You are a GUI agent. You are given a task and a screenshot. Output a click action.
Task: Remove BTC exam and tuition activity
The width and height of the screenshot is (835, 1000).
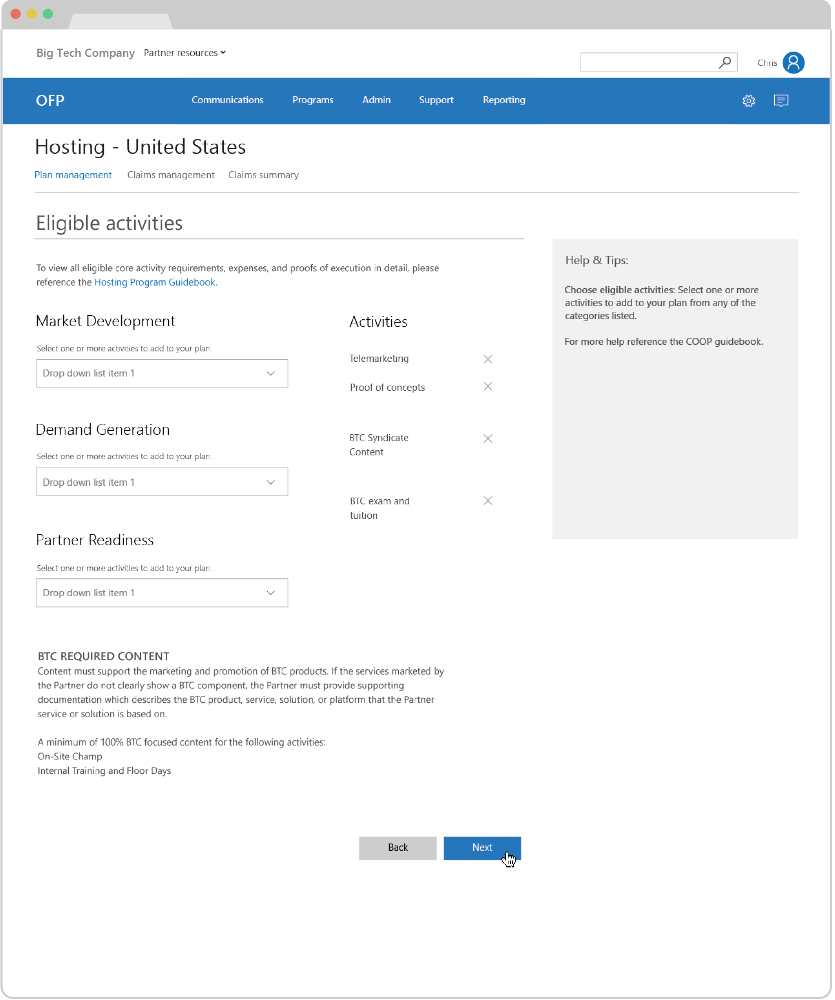click(488, 501)
